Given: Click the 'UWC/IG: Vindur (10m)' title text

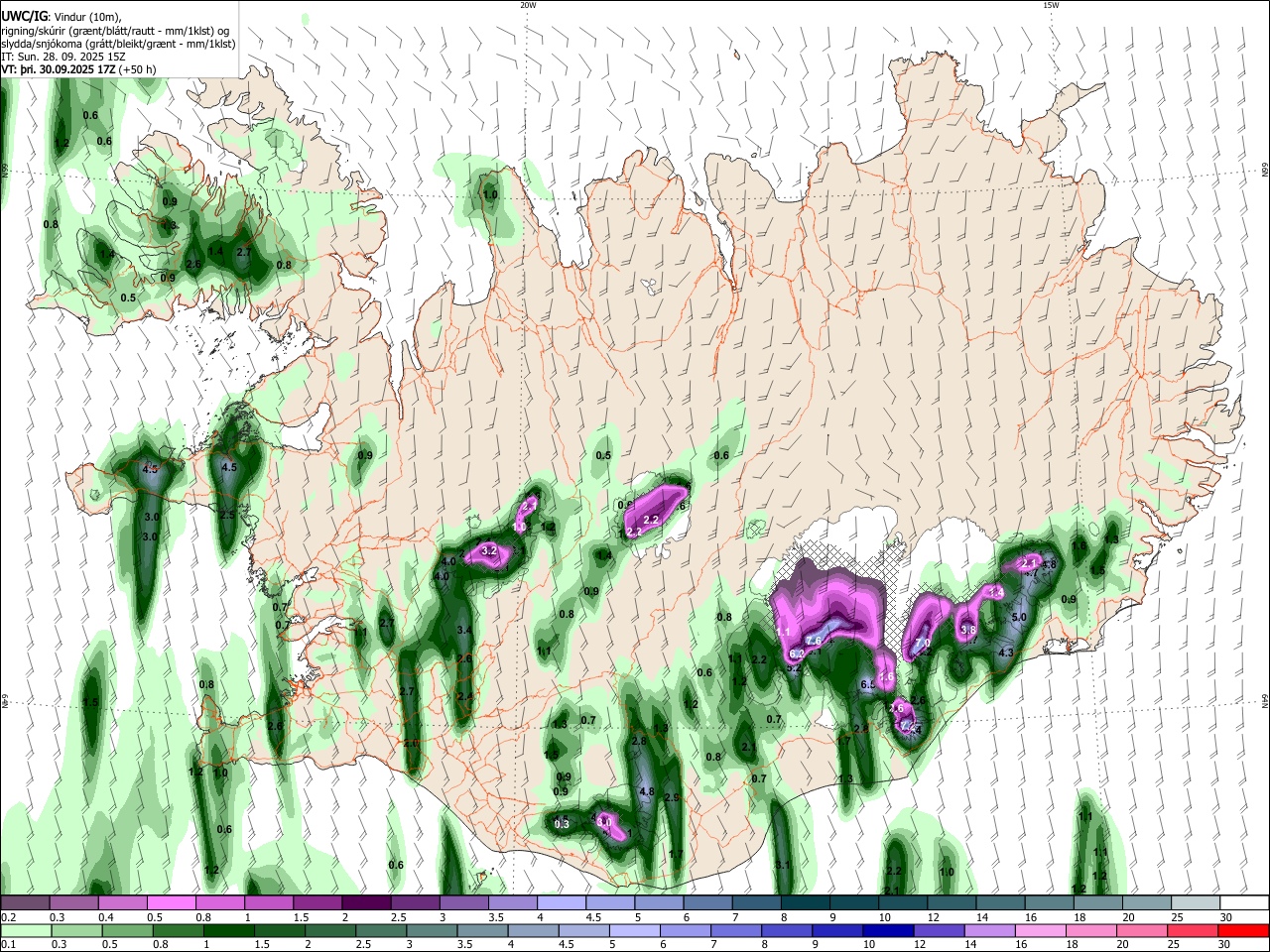Looking at the screenshot, I should tap(61, 17).
